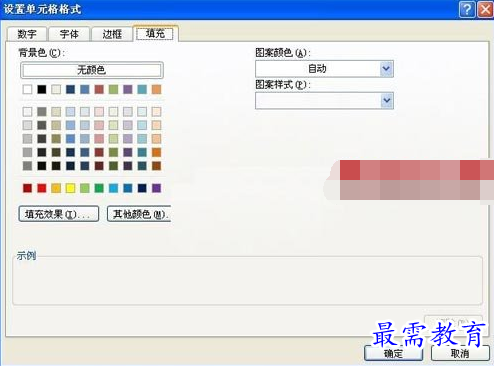Choose light green in bottom standard colors row

[85, 188]
